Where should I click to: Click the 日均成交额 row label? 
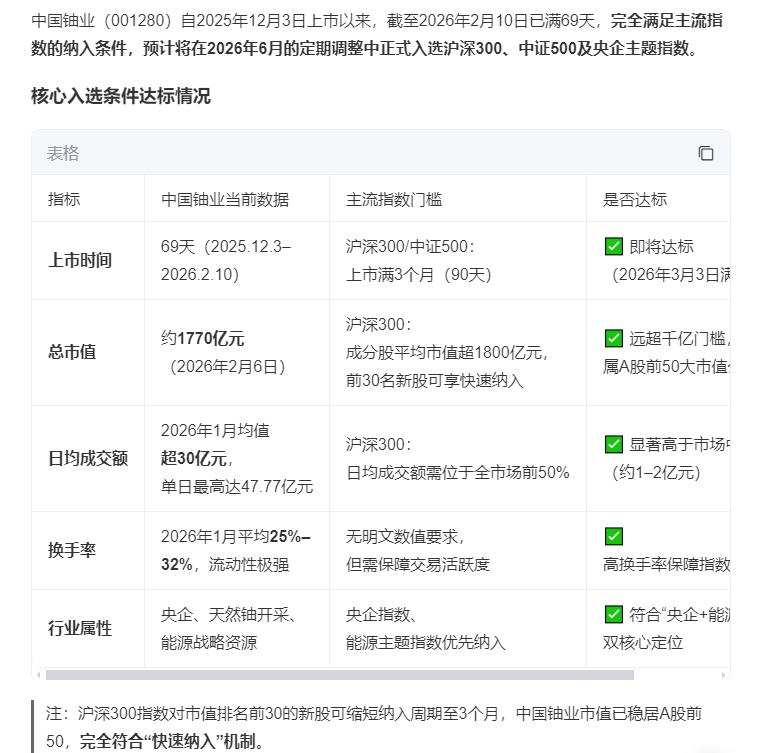(88, 458)
